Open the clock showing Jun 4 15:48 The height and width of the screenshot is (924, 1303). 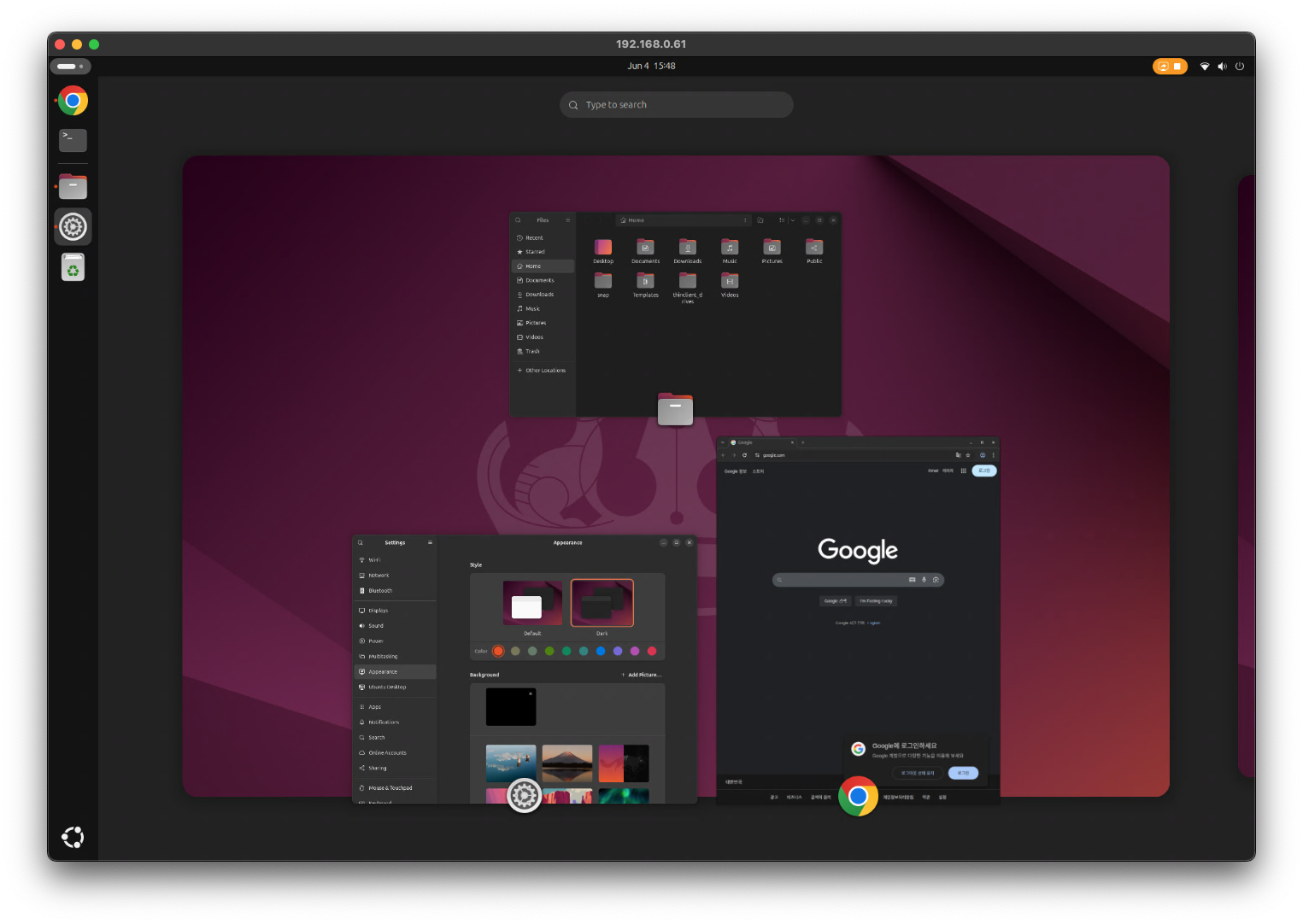[651, 66]
